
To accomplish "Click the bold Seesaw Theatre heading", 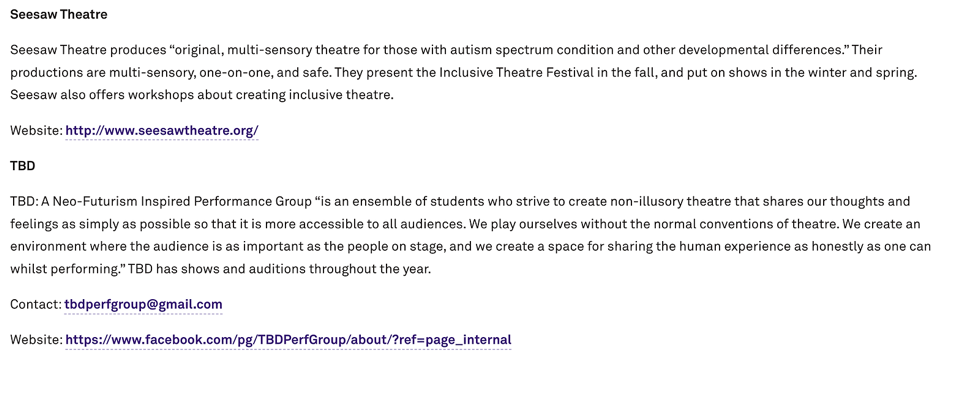I will point(59,14).
